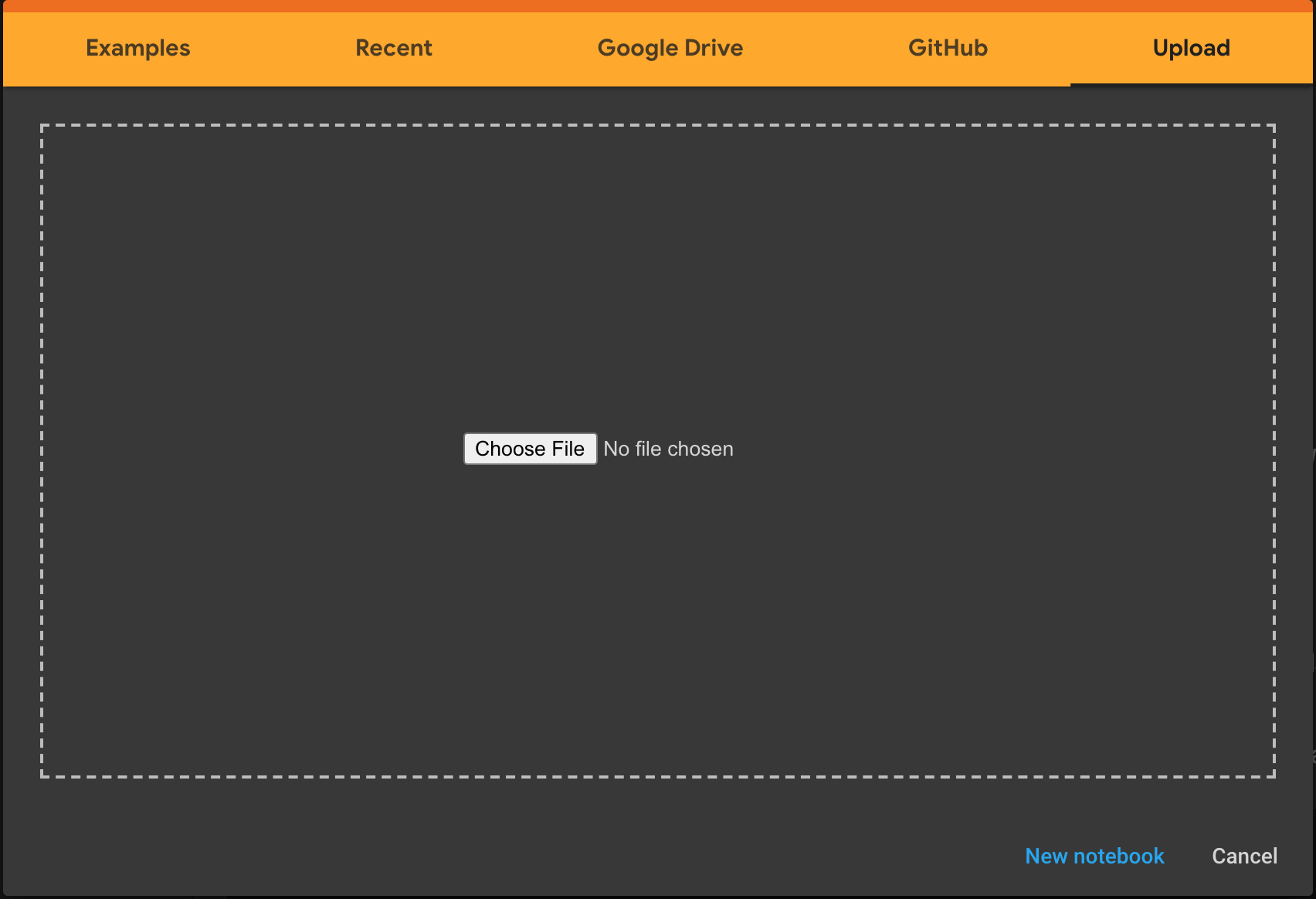Screen dimensions: 1316x899
Task: Cancel the open notebook dialog
Action: [1244, 856]
